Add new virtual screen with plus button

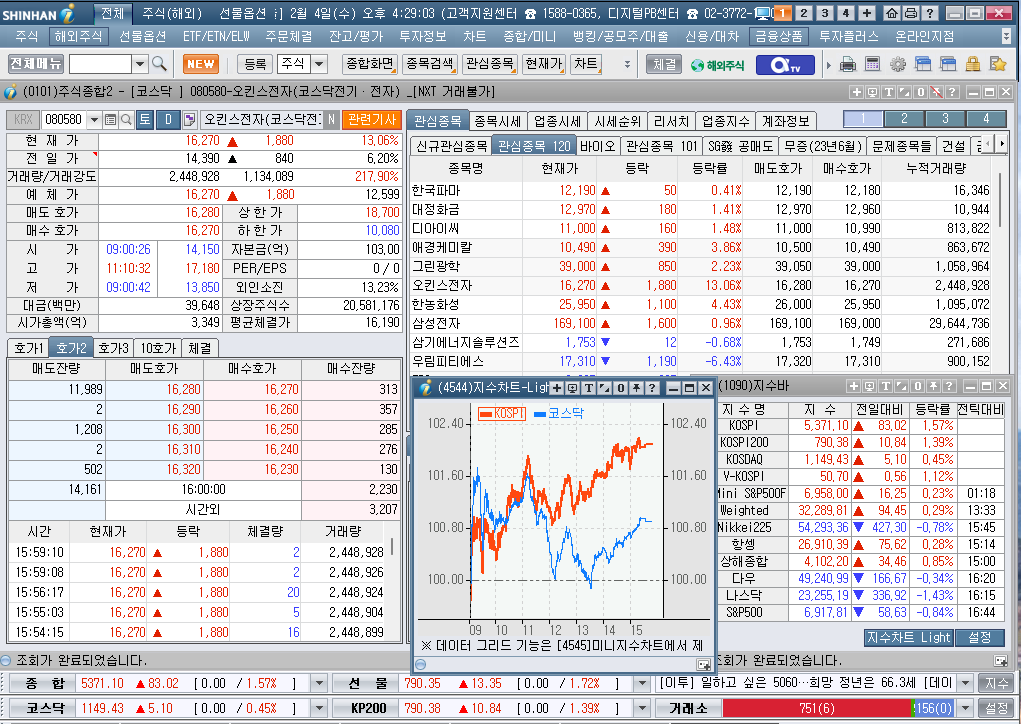867,13
